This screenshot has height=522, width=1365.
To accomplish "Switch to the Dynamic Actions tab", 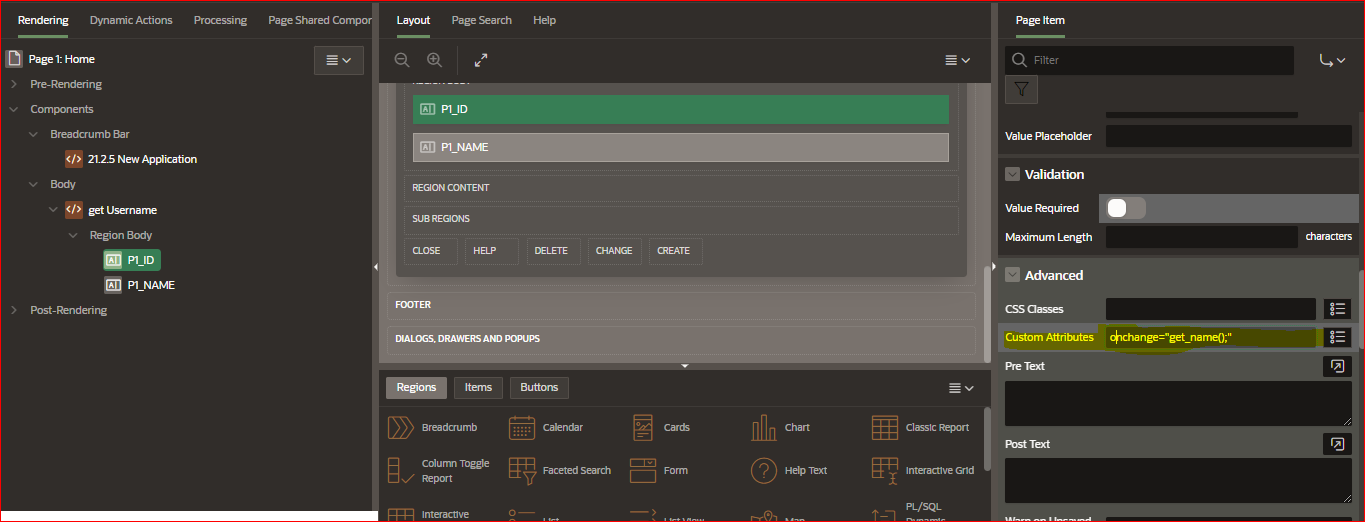I will (131, 20).
